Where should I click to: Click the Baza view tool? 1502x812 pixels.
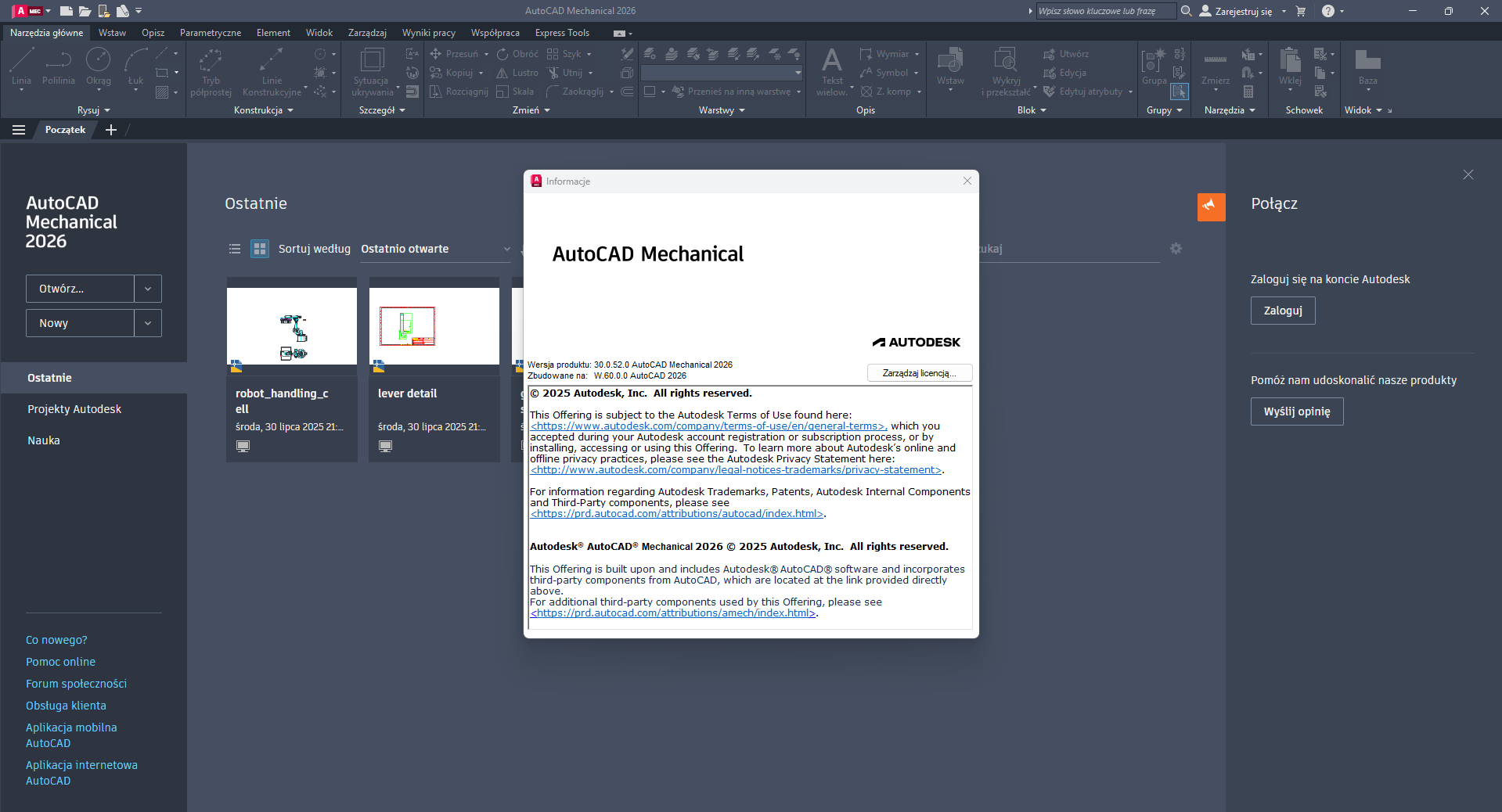pos(1368,68)
